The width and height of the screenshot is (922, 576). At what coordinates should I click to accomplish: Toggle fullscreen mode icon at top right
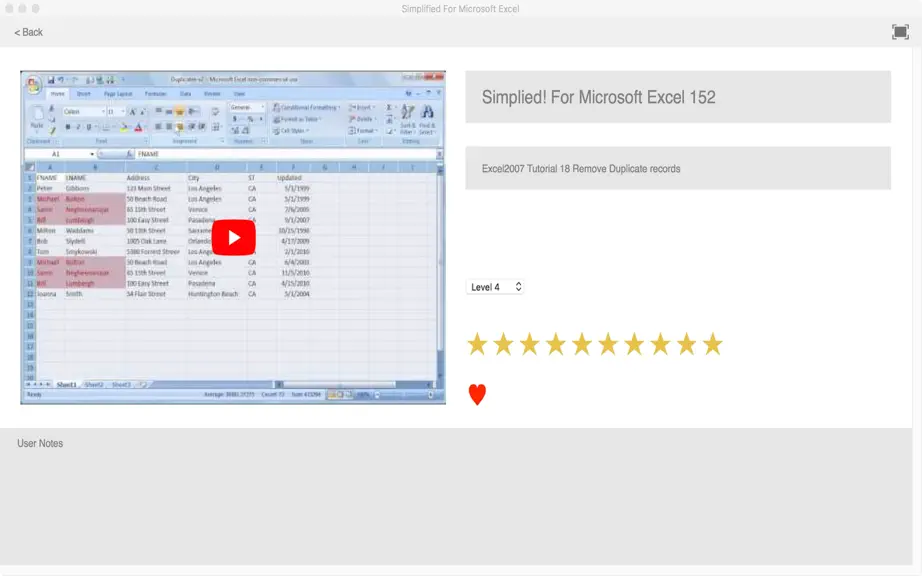900,32
